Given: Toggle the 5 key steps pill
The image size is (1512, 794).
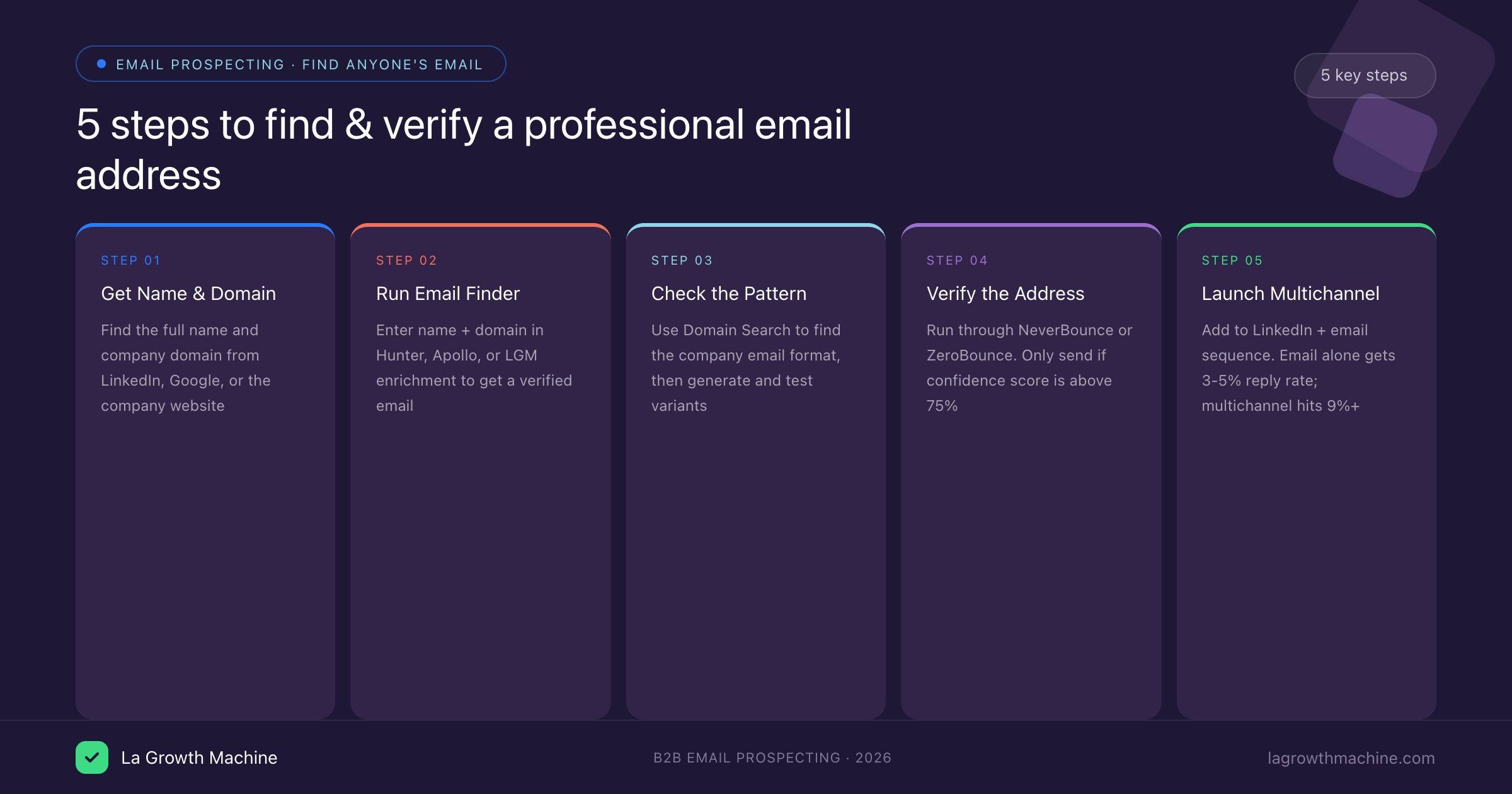Looking at the screenshot, I should click(1364, 75).
